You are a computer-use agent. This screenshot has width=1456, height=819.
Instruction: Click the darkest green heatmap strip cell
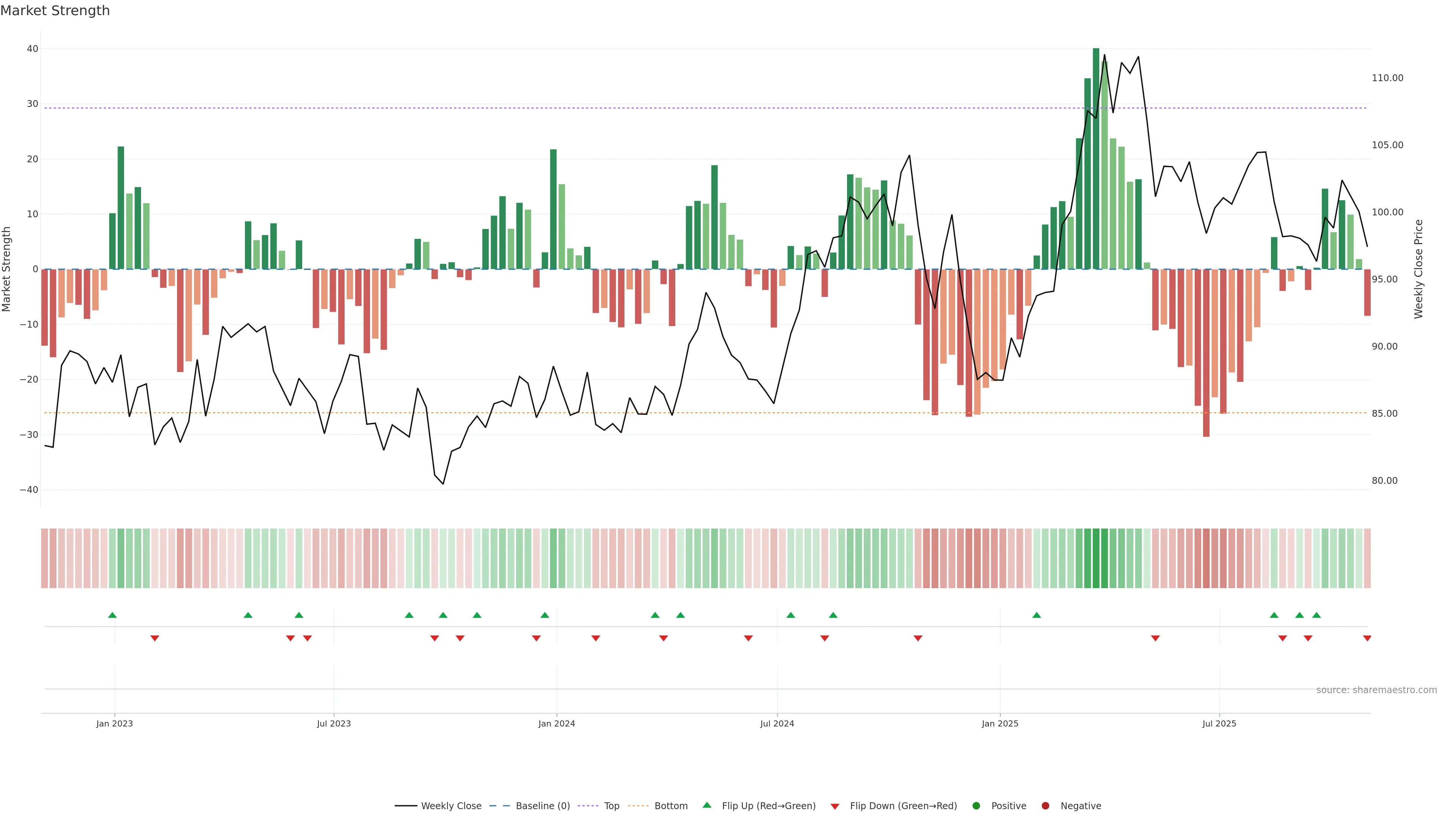pos(1096,558)
